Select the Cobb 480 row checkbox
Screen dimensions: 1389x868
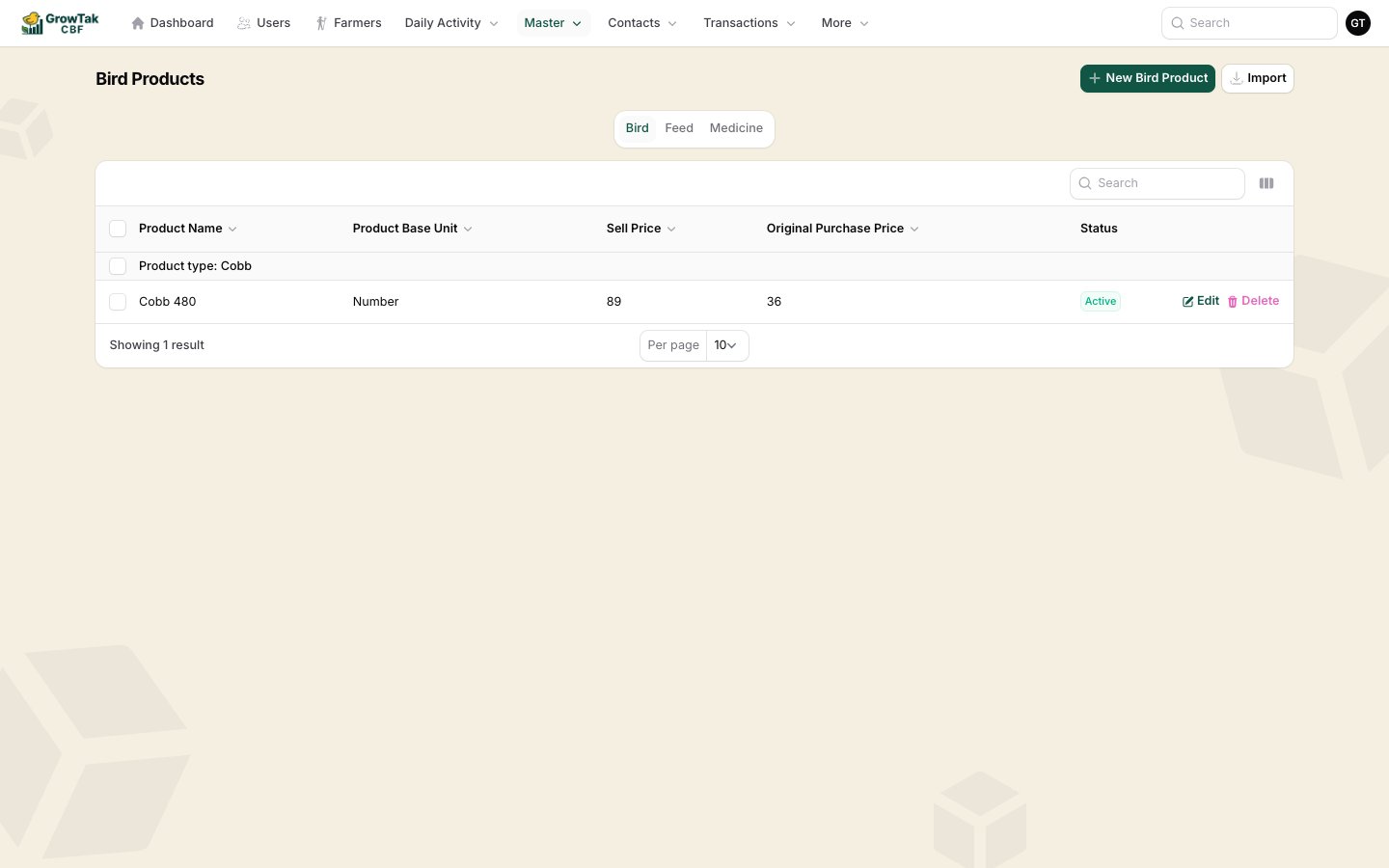(118, 302)
